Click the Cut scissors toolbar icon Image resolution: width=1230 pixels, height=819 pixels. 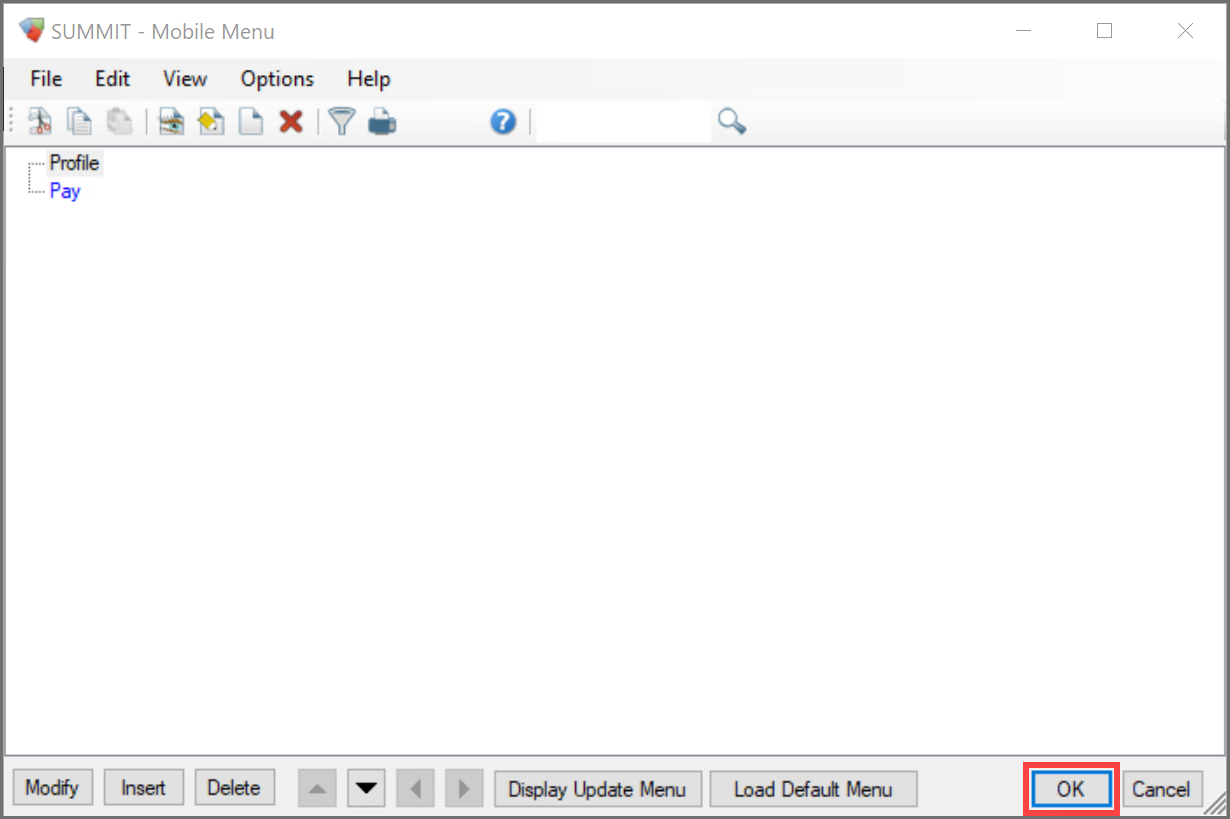pos(40,122)
